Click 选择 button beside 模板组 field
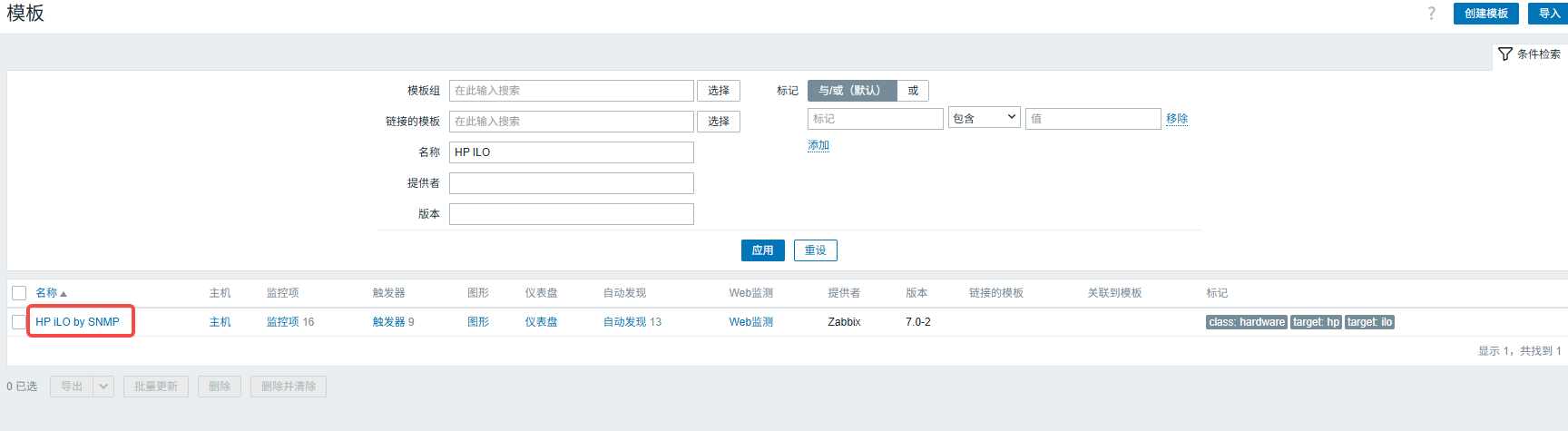The width and height of the screenshot is (1568, 431). point(718,91)
